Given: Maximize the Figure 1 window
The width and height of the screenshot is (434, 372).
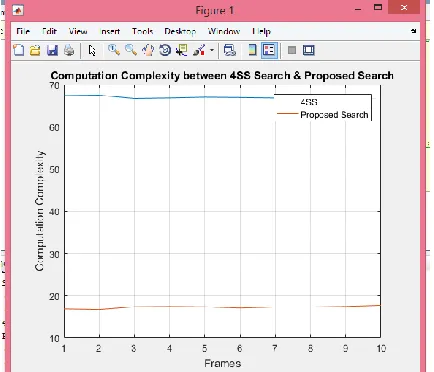Looking at the screenshot, I should (x=378, y=7).
